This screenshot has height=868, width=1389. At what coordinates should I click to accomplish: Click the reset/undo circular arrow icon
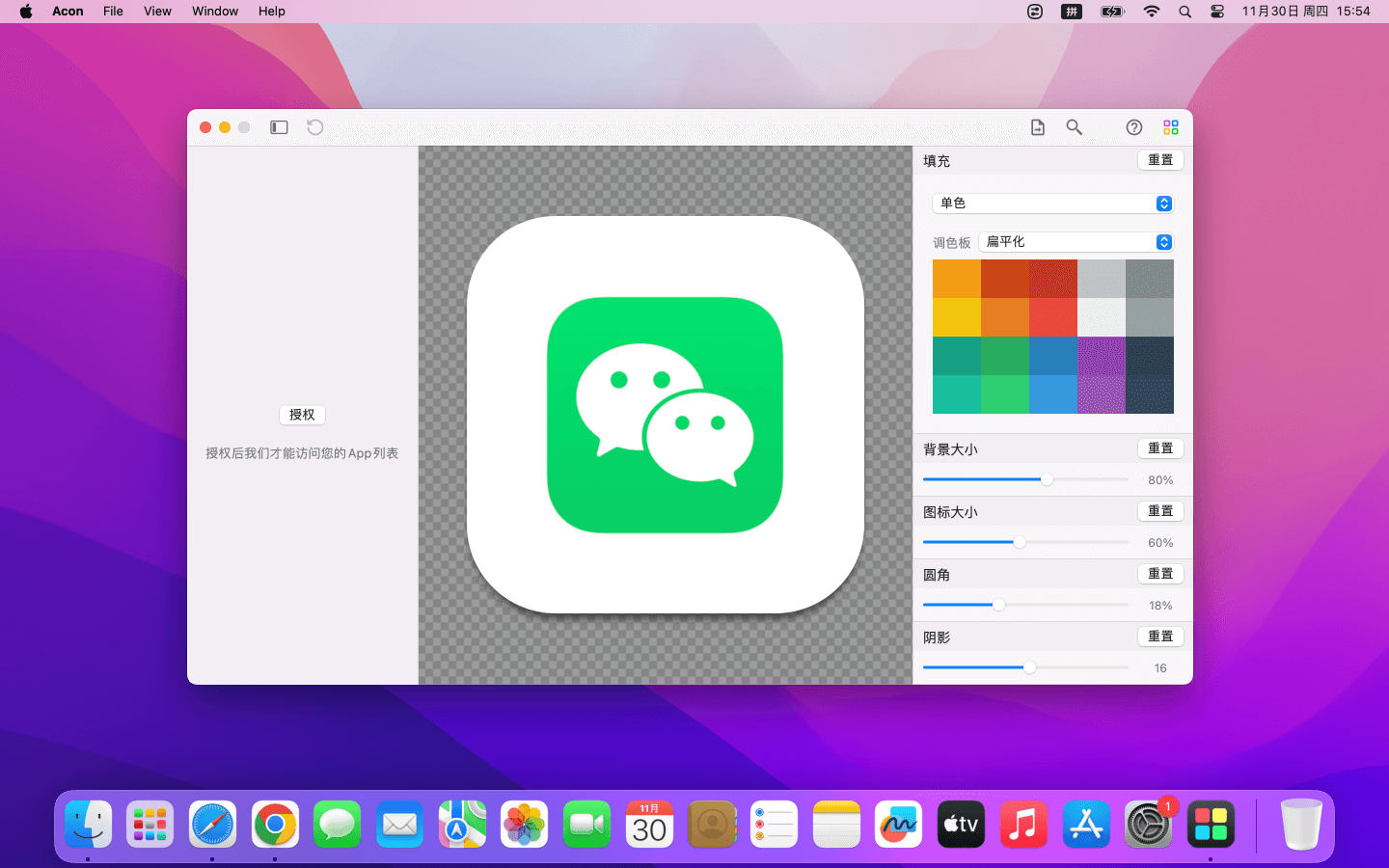pos(315,127)
